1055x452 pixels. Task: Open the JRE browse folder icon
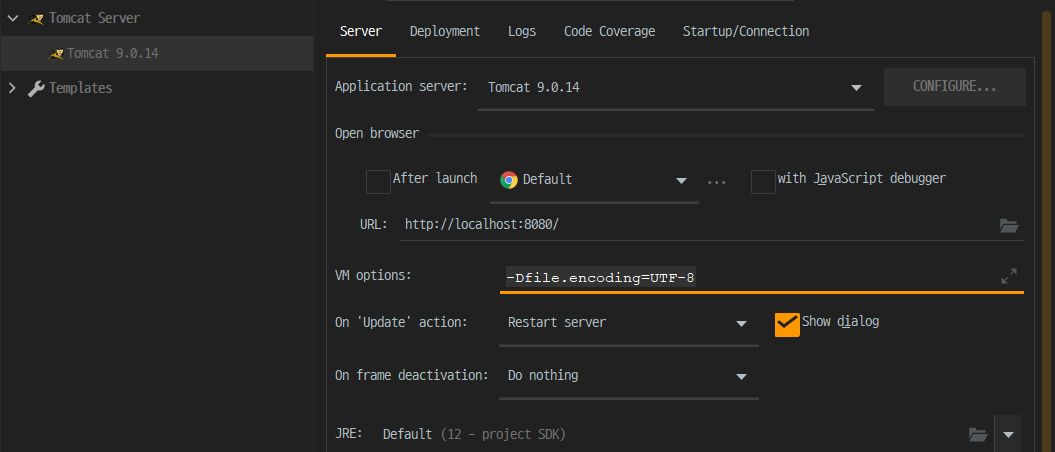[x=978, y=434]
